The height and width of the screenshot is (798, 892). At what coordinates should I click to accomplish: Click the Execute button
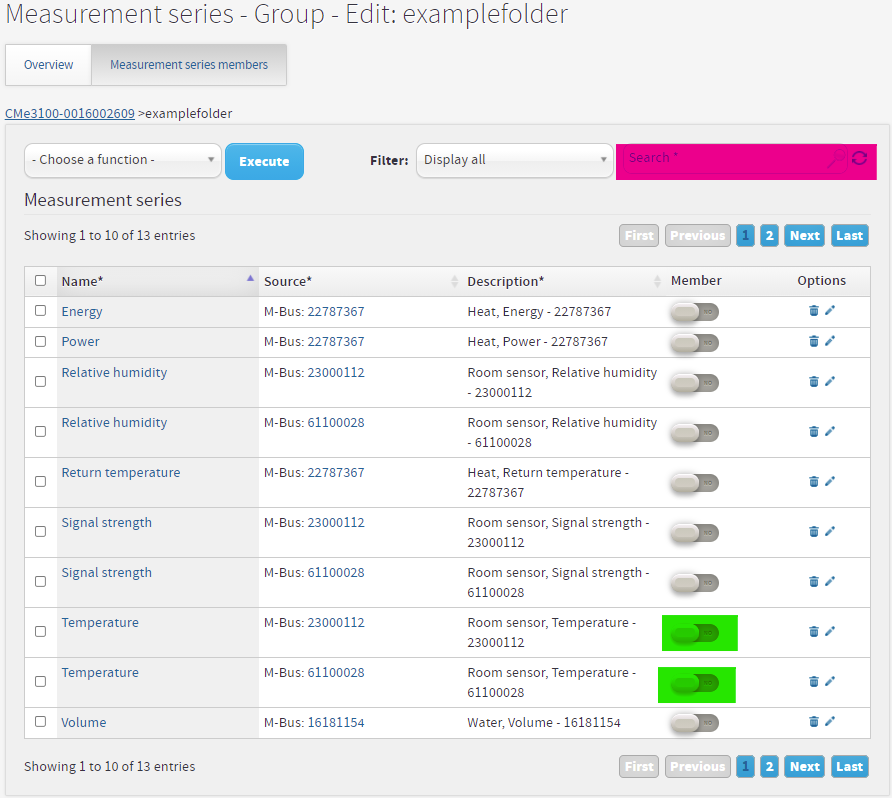pos(265,162)
